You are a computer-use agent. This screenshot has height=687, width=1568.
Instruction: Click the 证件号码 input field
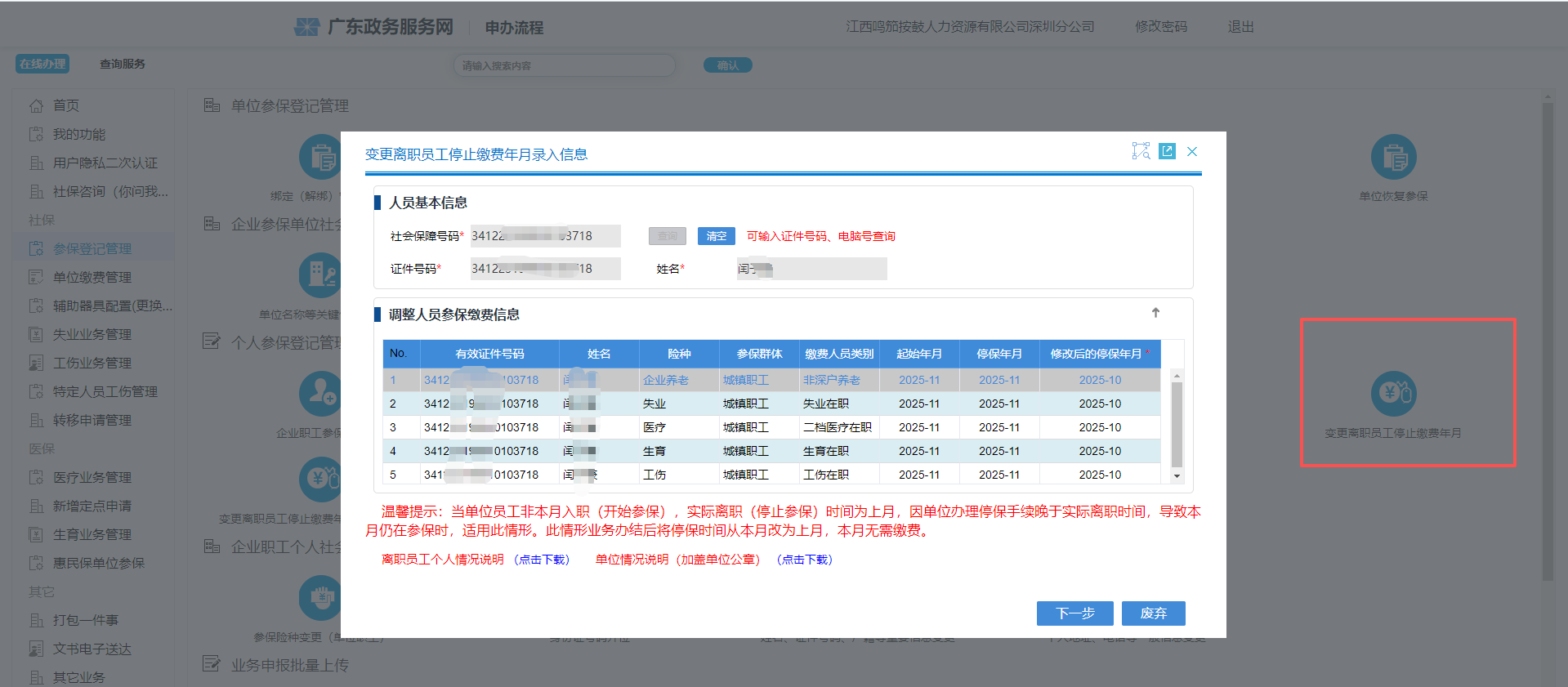(545, 269)
